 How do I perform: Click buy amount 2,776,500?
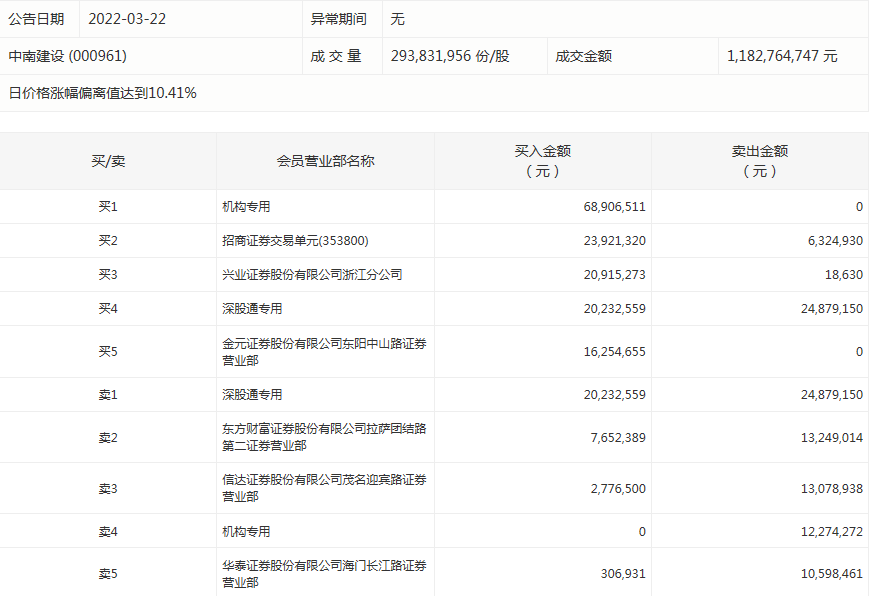[x=618, y=489]
